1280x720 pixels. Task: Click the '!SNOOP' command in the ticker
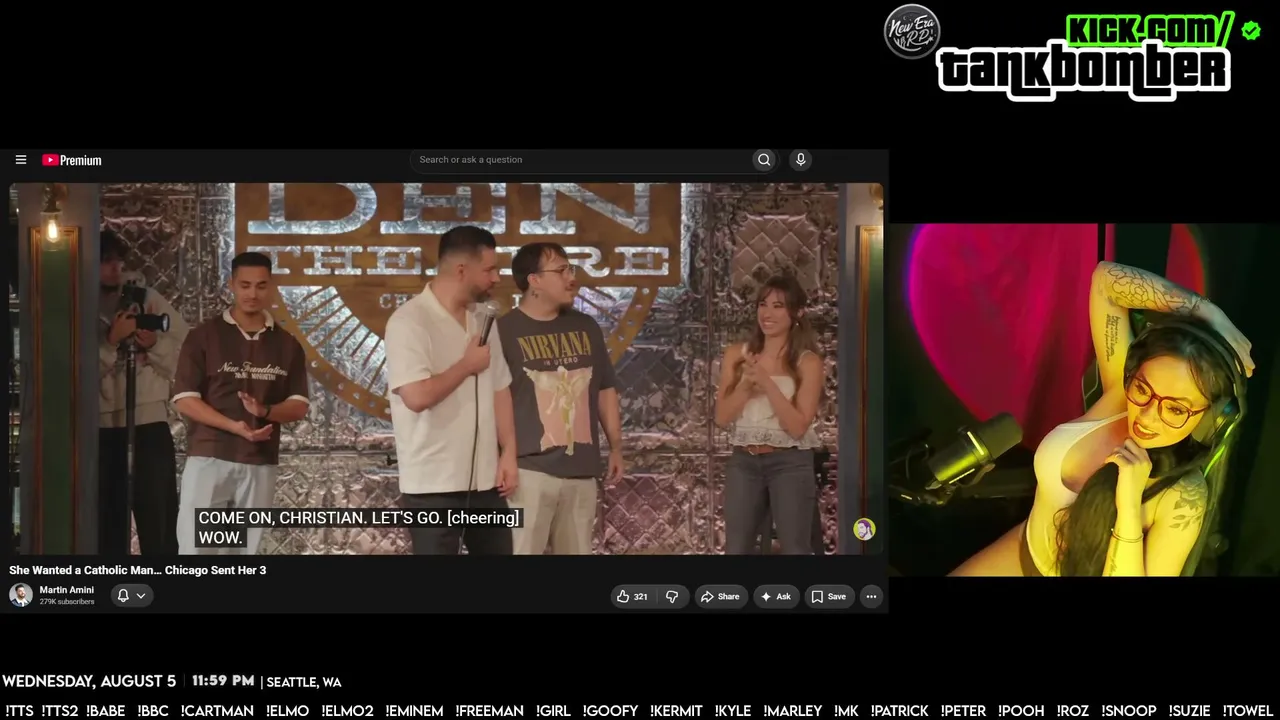click(x=1129, y=711)
